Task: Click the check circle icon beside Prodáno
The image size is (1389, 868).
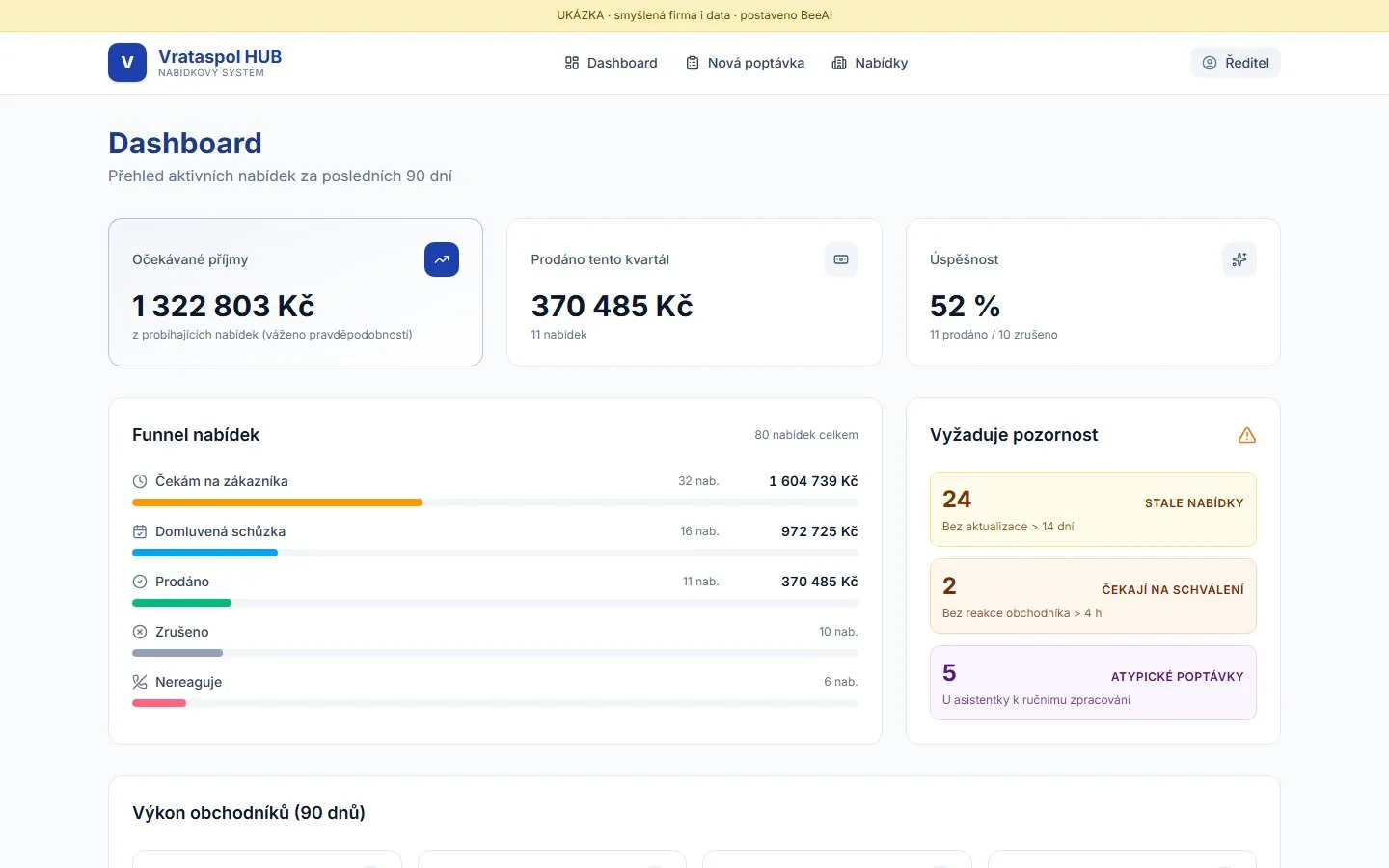Action: pyautogui.click(x=140, y=582)
